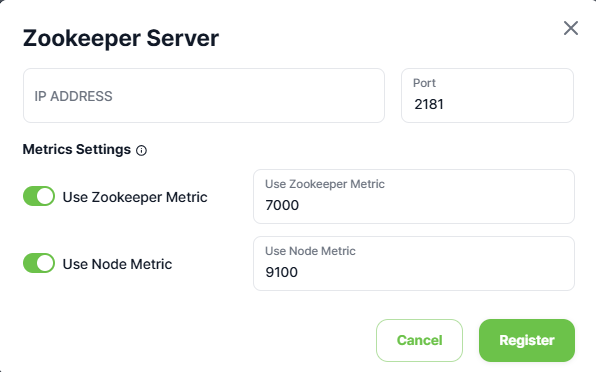Click the info icon beside Metrics Settings
596x372 pixels.
coord(141,150)
